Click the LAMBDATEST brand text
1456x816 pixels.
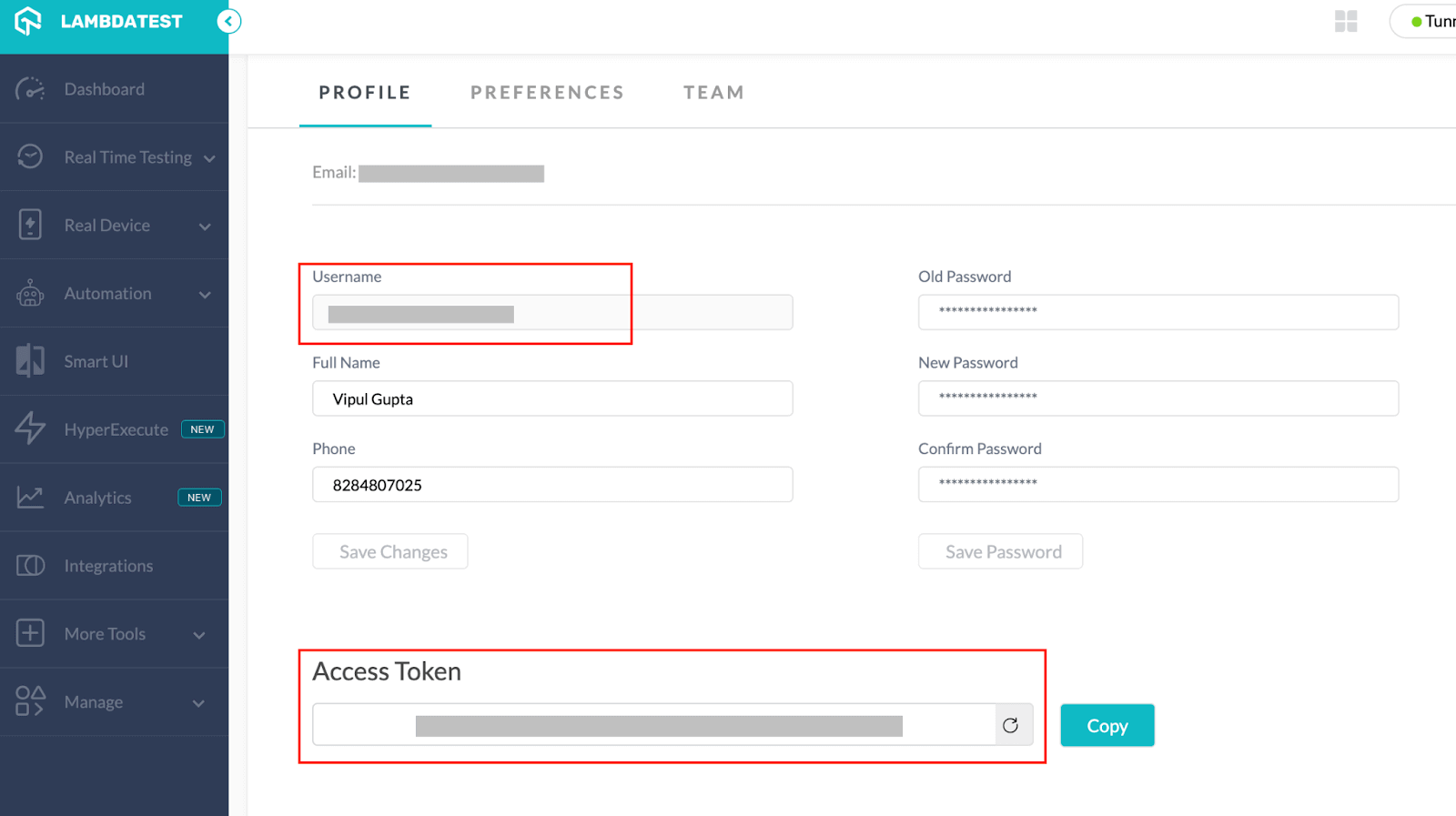coord(122,21)
